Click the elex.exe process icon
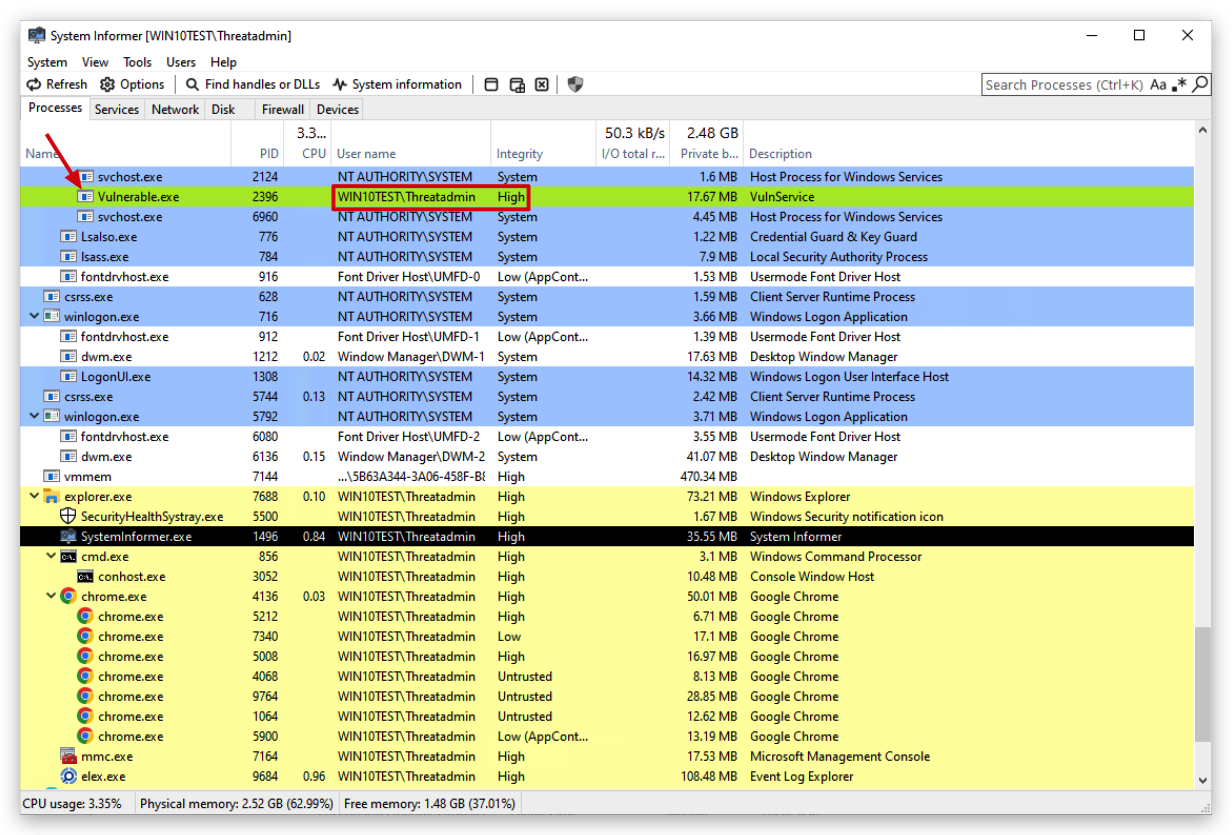 tap(68, 777)
